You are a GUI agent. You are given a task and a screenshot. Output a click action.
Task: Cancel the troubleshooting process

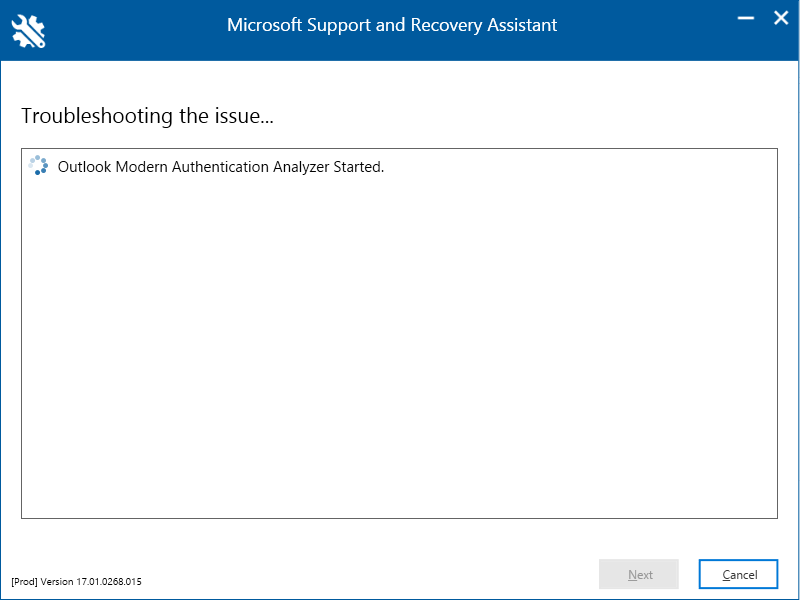click(x=738, y=574)
